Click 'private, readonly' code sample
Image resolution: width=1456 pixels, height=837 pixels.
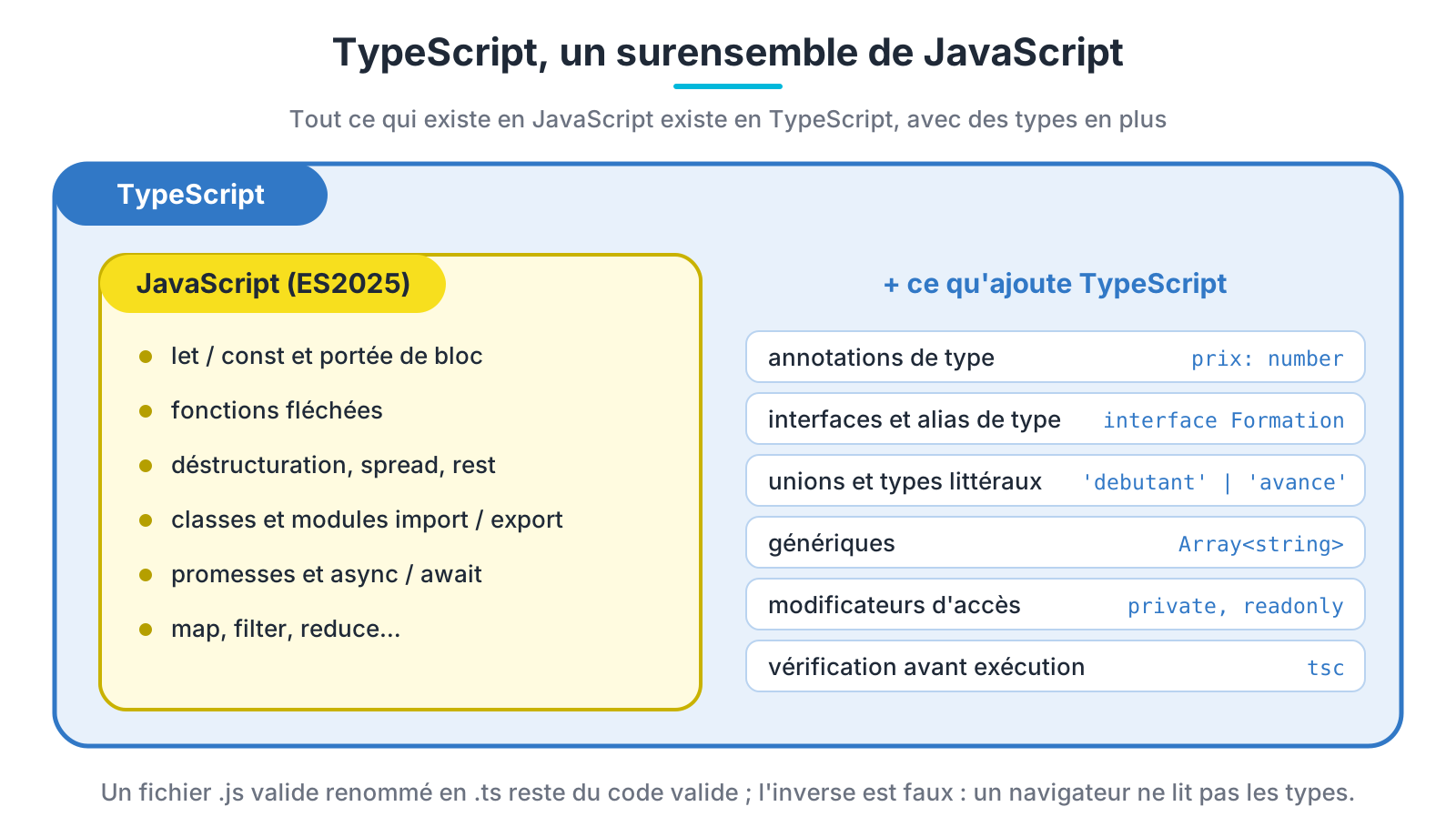[1236, 606]
